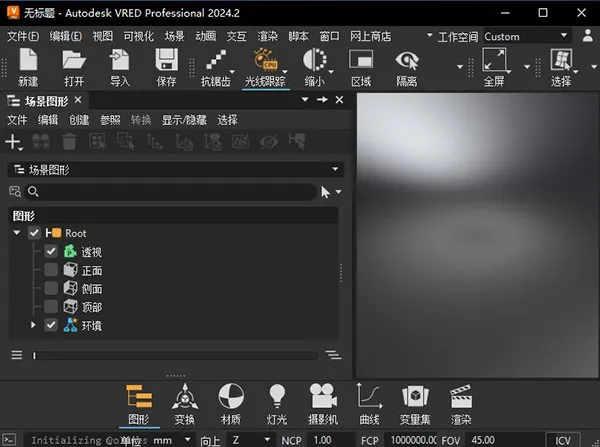Open the 场景图形 panel selector dropdown
Image resolution: width=600 pixels, height=447 pixels.
tap(175, 170)
